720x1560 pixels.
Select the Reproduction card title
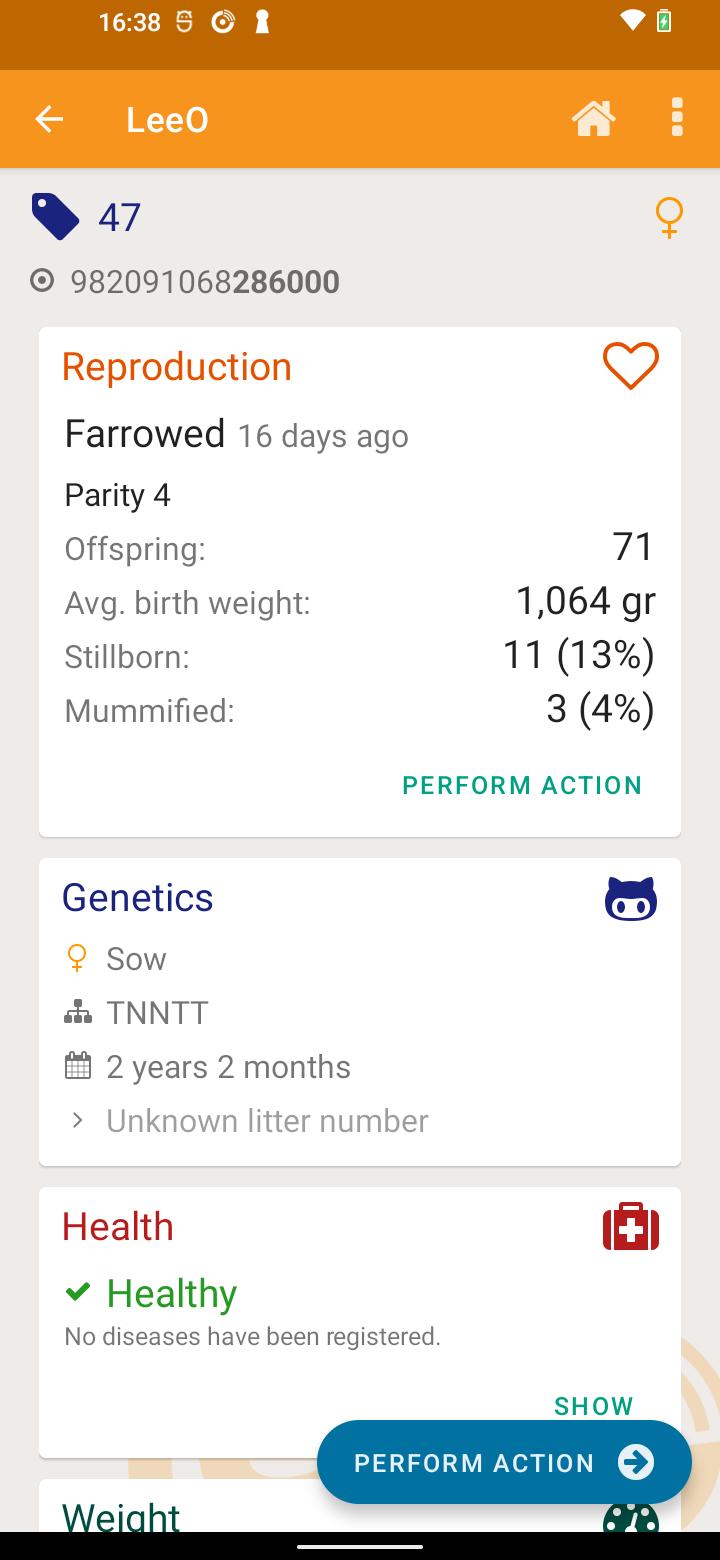point(177,367)
